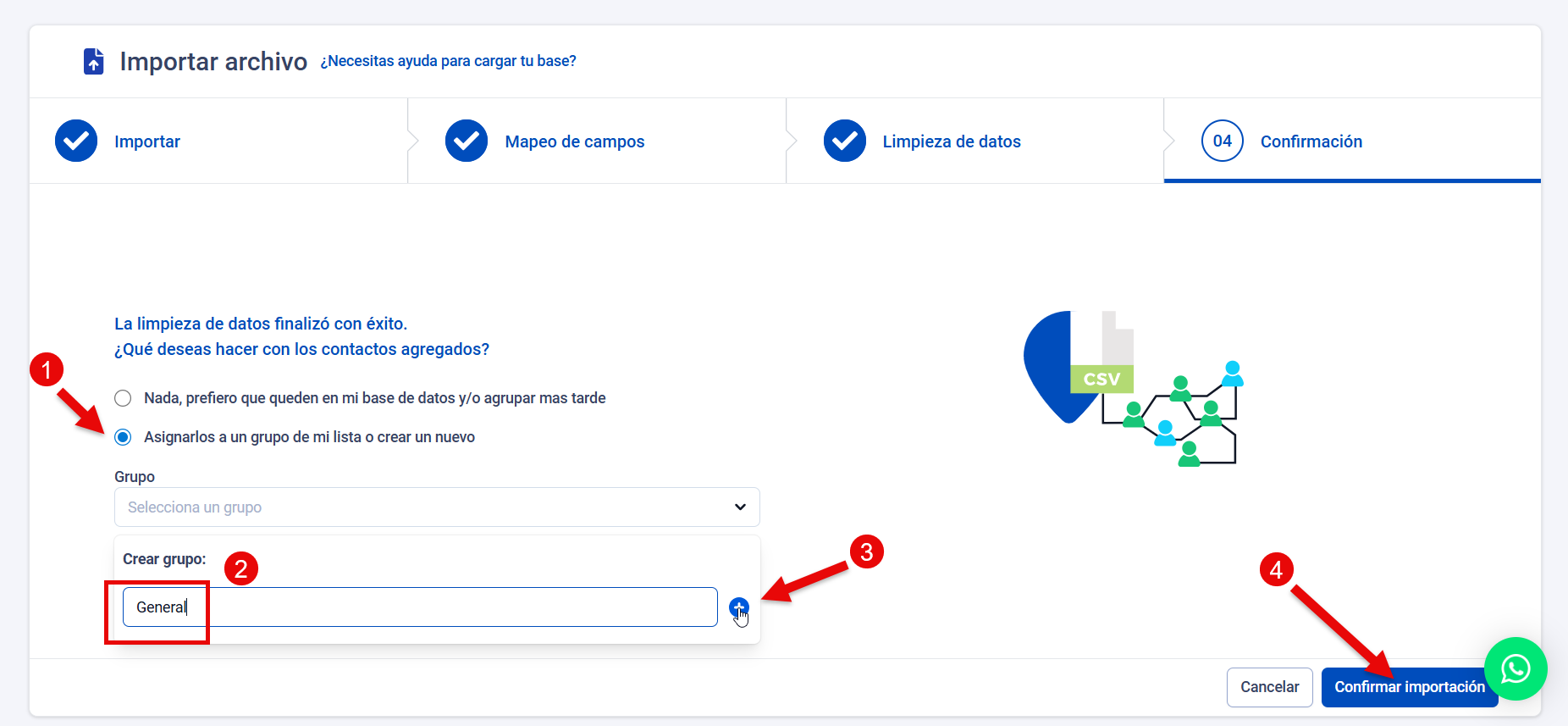
Task: Click the Limpieza de datos checkmark icon
Action: 844,141
